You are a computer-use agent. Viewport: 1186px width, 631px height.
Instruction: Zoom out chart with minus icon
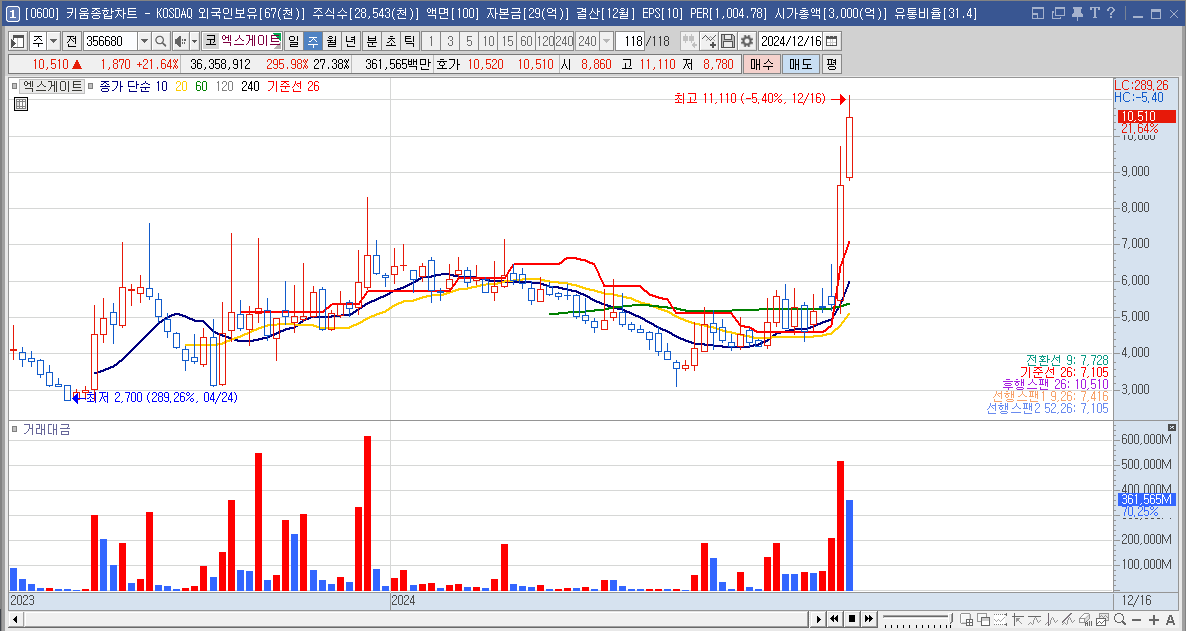[x=1138, y=620]
